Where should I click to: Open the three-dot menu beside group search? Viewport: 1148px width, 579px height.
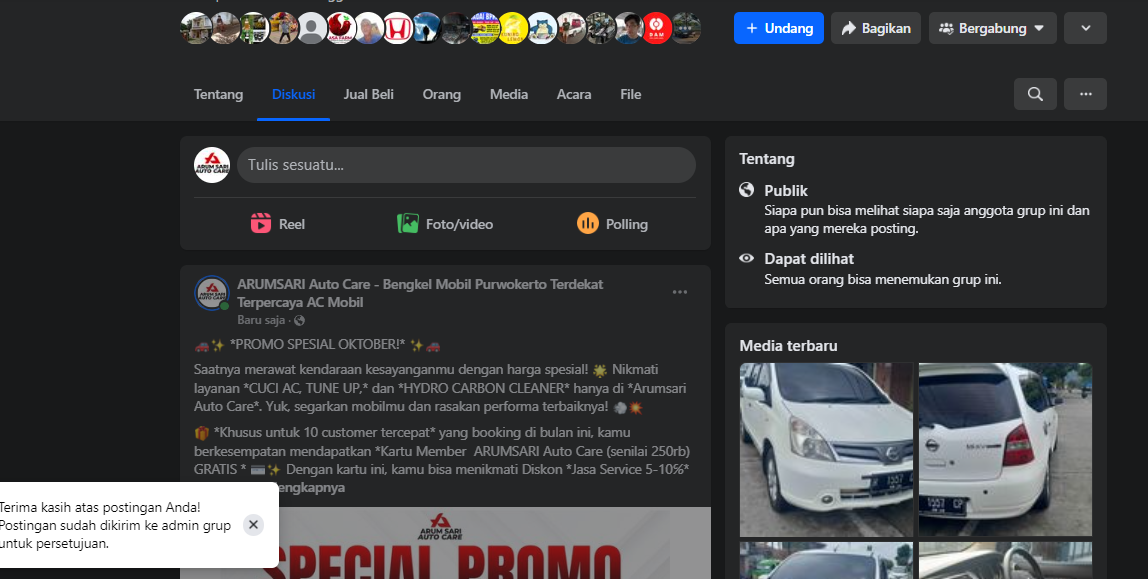tap(1085, 94)
